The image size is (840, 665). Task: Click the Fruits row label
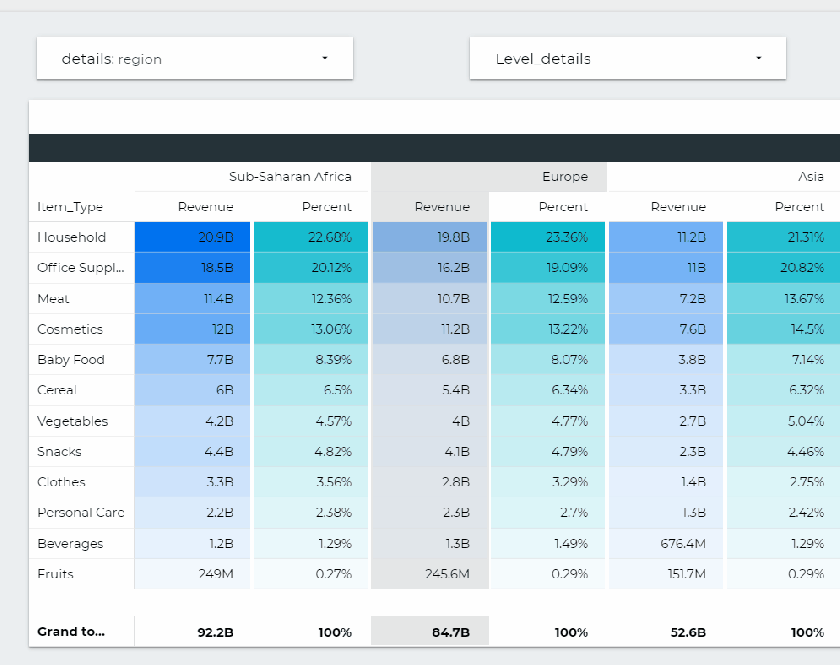click(54, 575)
